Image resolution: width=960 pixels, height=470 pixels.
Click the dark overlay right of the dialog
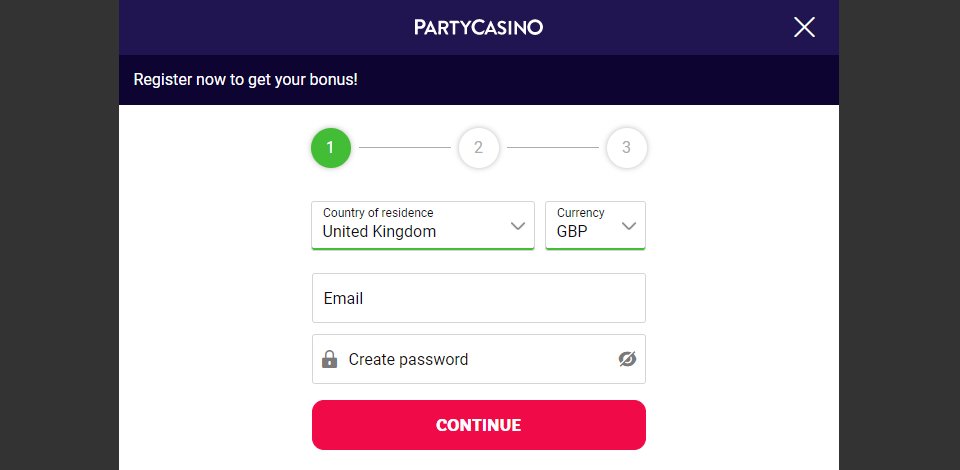pos(899,235)
